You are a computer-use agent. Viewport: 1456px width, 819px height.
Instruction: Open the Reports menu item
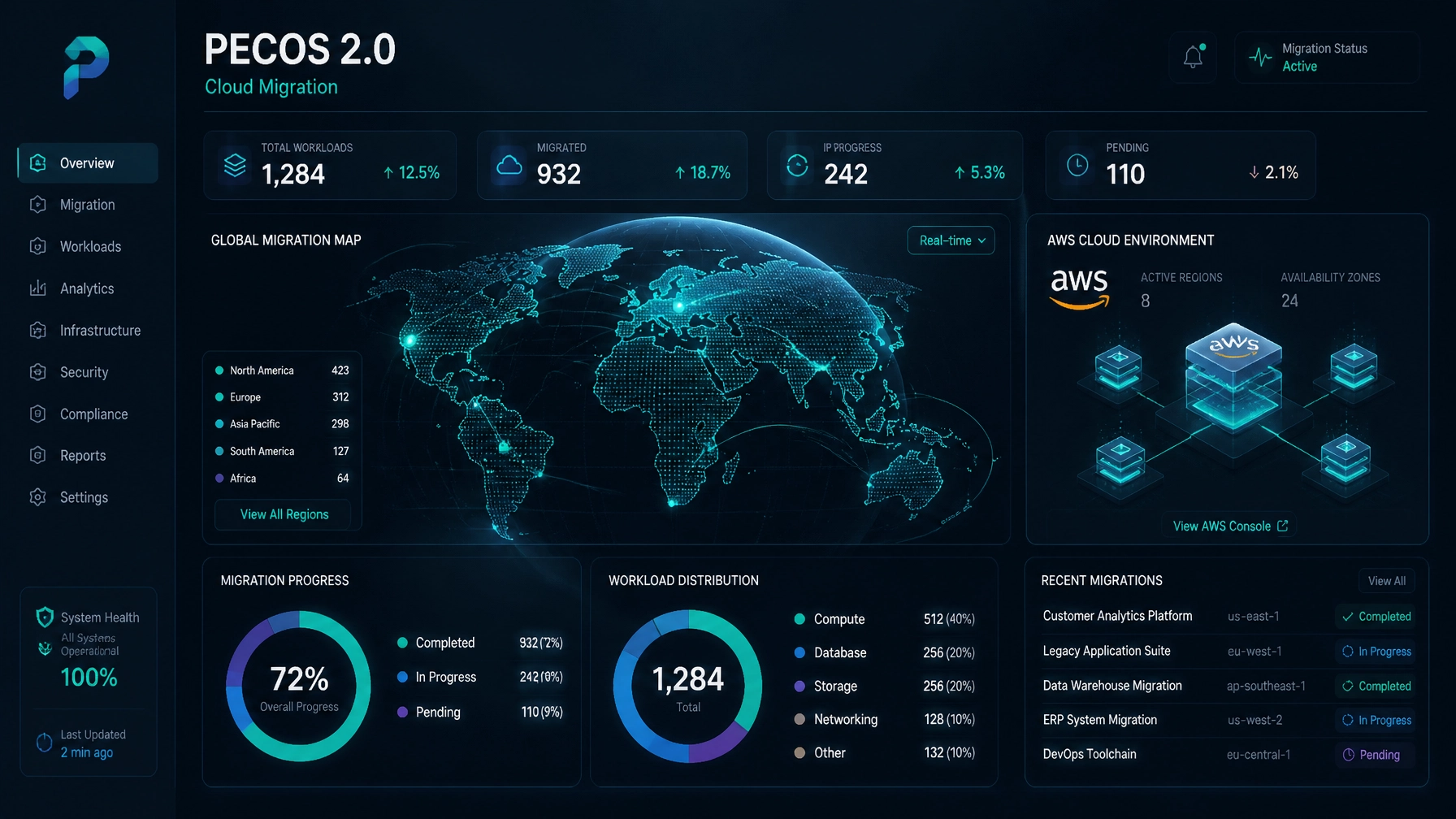click(x=88, y=455)
